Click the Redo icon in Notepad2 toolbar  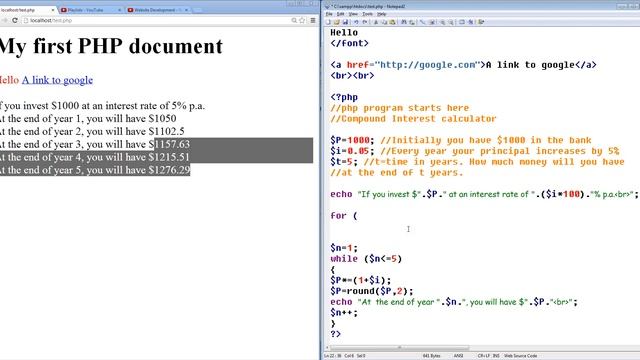pyautogui.click(x=365, y=22)
